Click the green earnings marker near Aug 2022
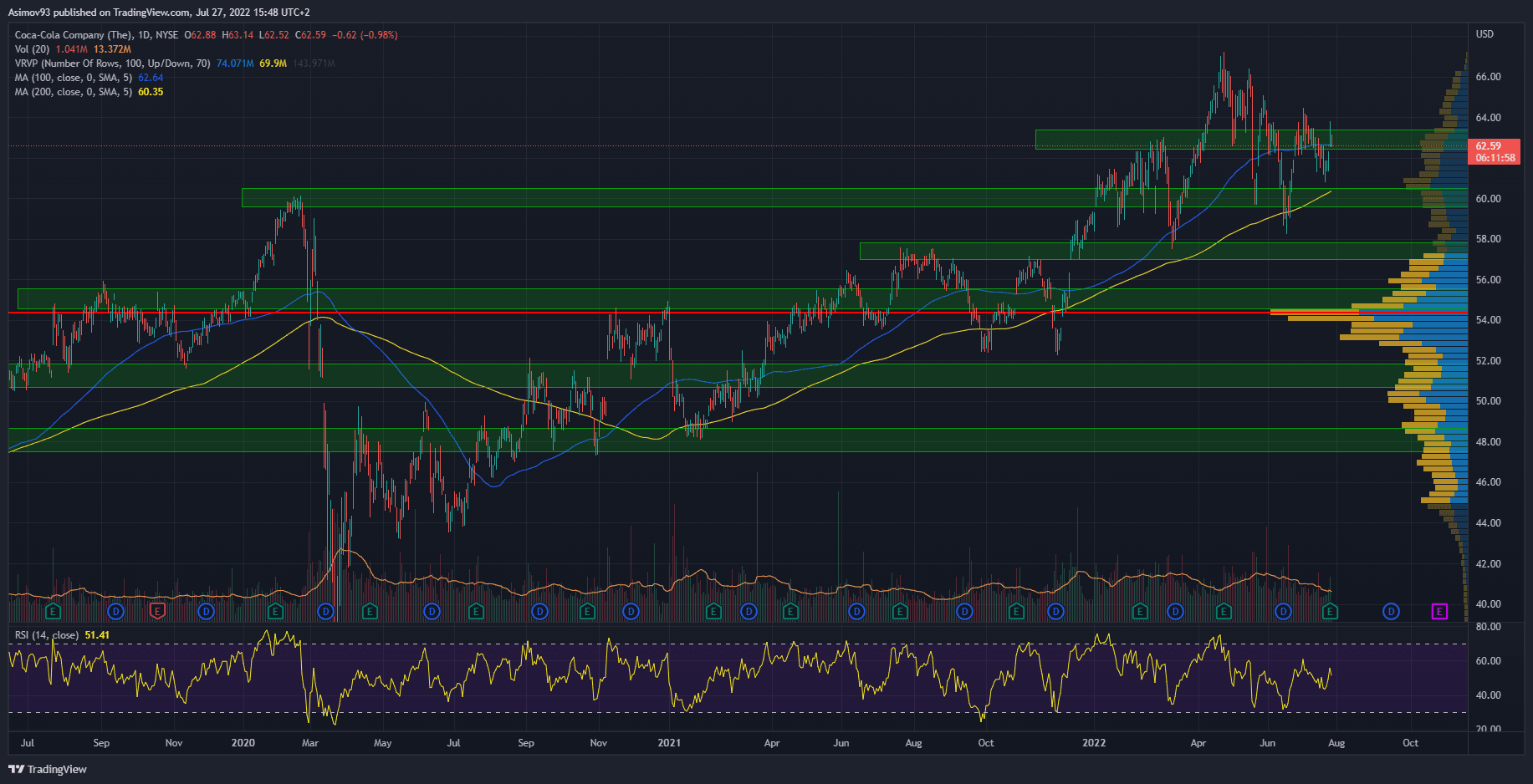The image size is (1533, 784). coord(1330,612)
